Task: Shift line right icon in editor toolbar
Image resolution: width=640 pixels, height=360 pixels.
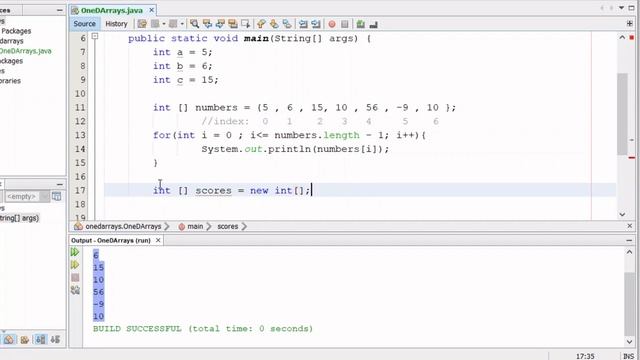Action: pyautogui.click(x=316, y=24)
